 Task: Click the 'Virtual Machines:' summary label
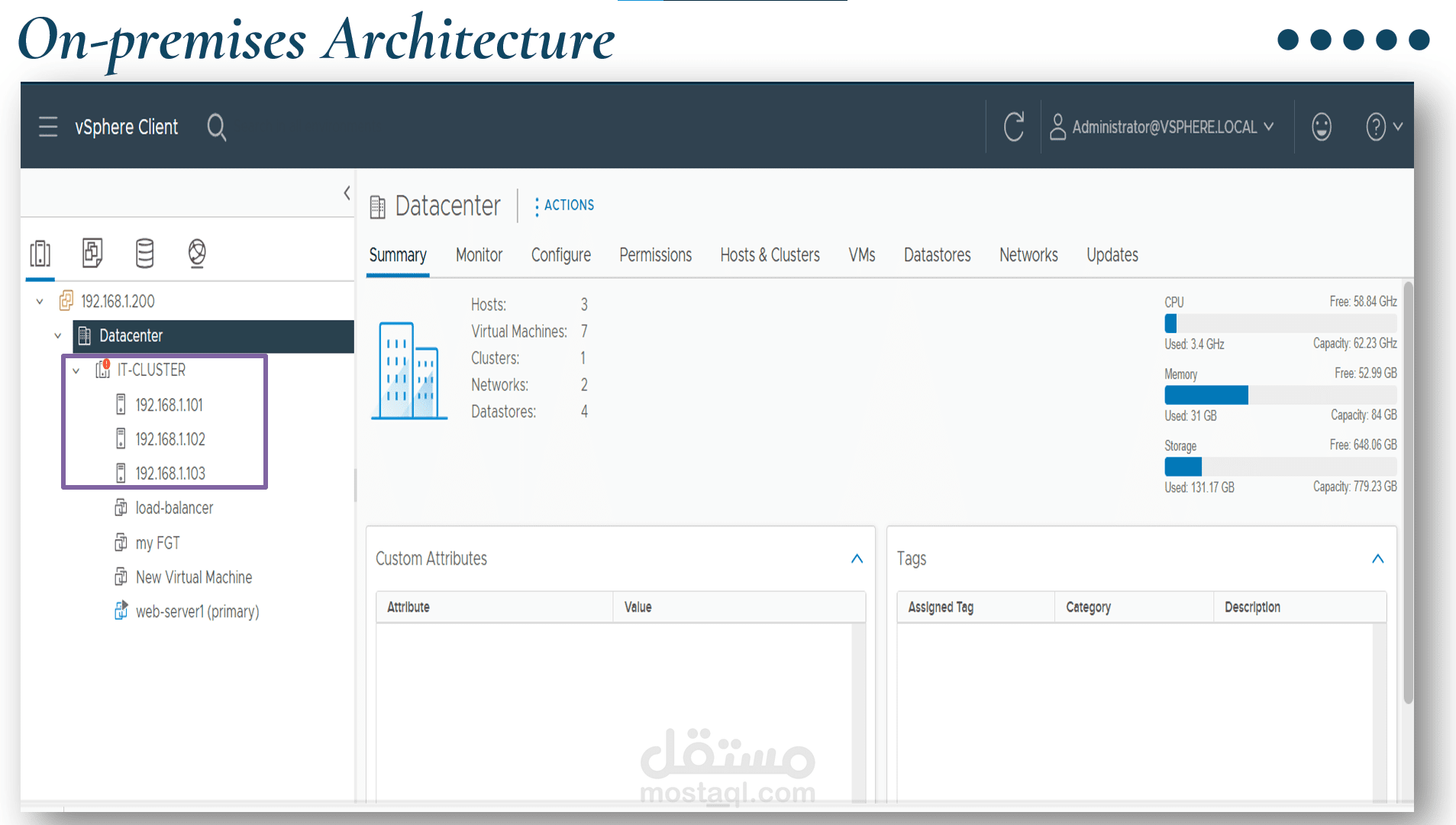coord(519,332)
